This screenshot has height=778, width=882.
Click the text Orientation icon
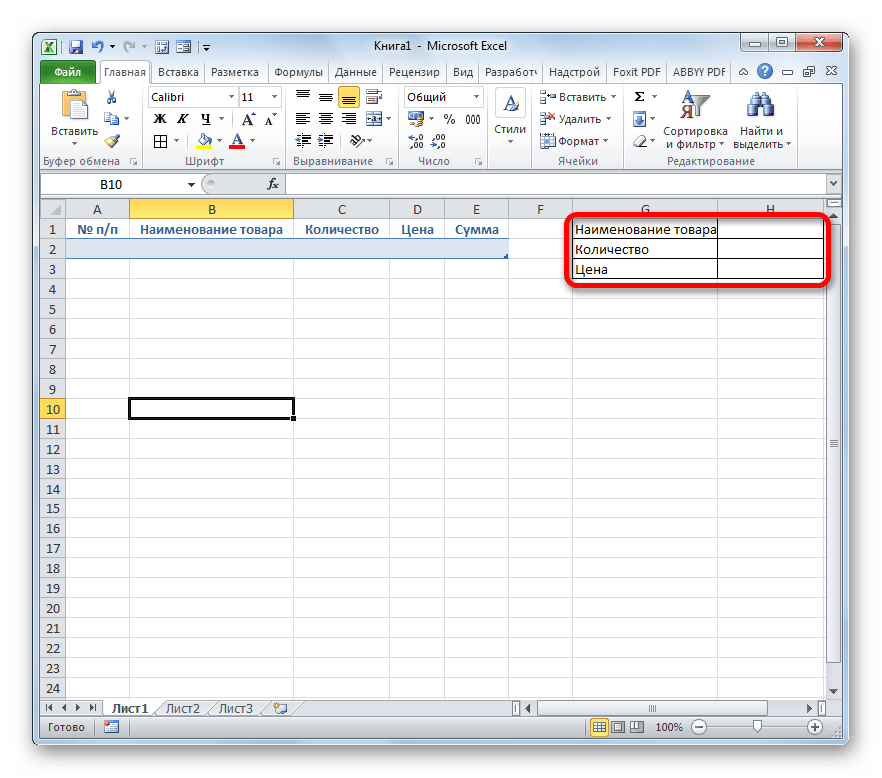point(357,141)
